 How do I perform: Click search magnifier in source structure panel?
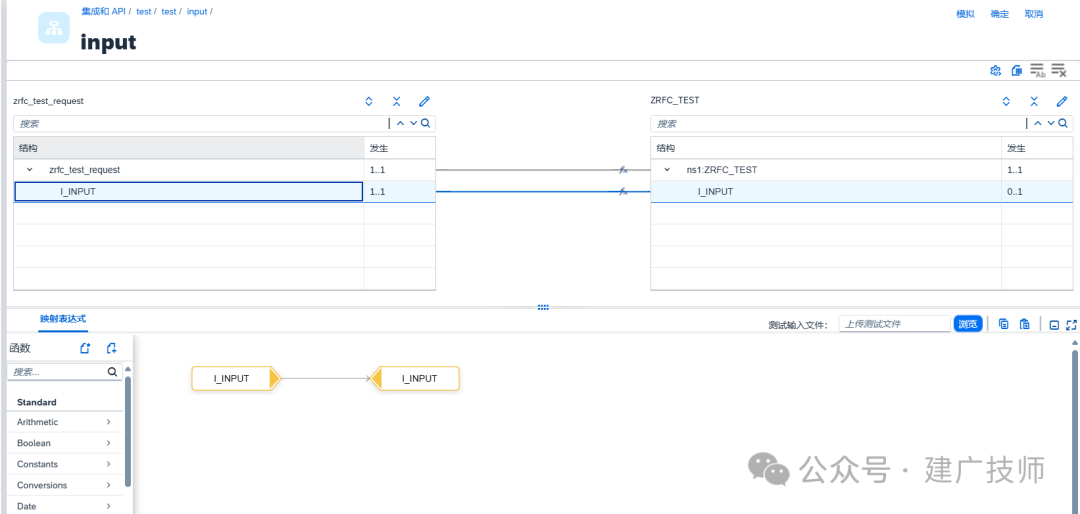coord(426,123)
